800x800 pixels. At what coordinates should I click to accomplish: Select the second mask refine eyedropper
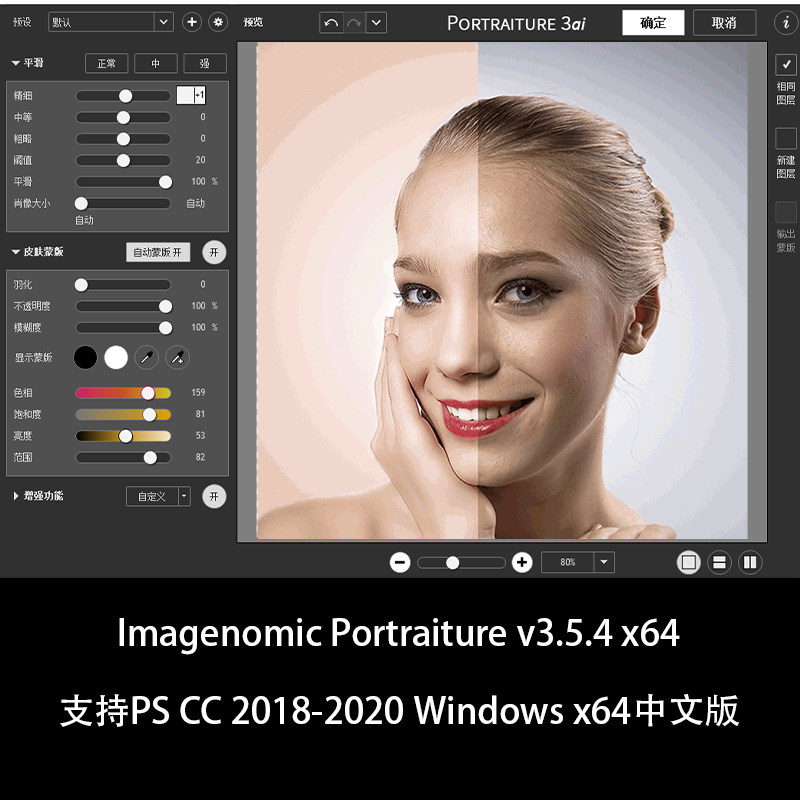tap(178, 357)
